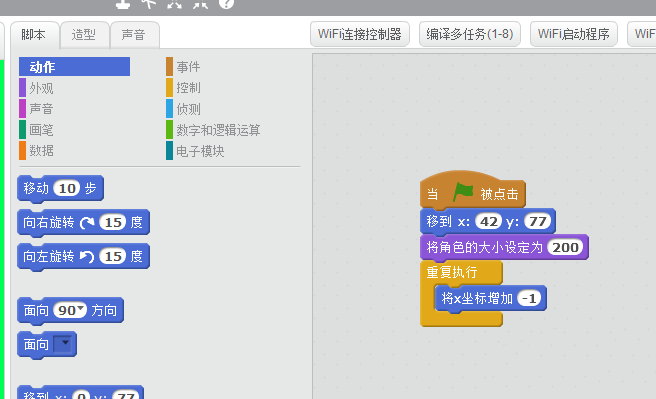656x399 pixels.
Task: Click the 移动 10 步 palette block
Action: pos(60,188)
